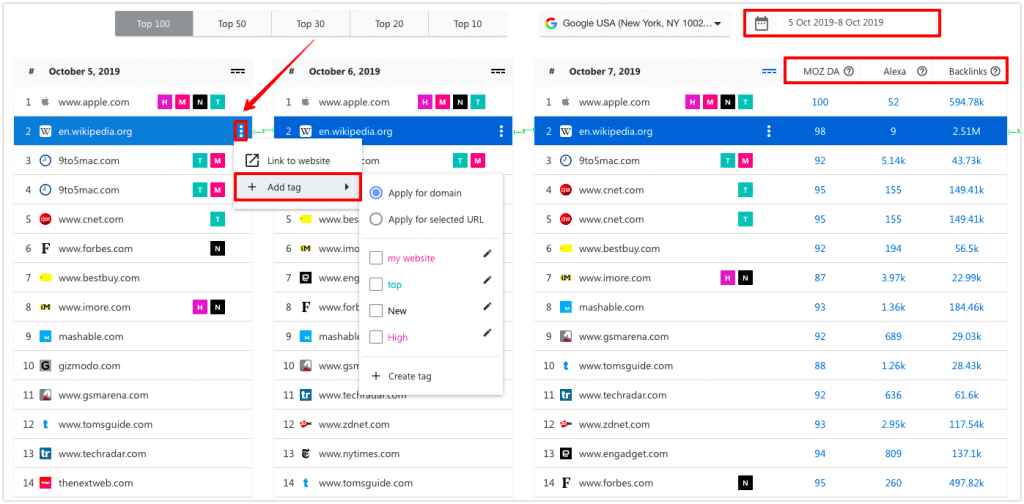The image size is (1024, 504).
Task: Open the Google USA location dropdown
Action: coord(635,24)
